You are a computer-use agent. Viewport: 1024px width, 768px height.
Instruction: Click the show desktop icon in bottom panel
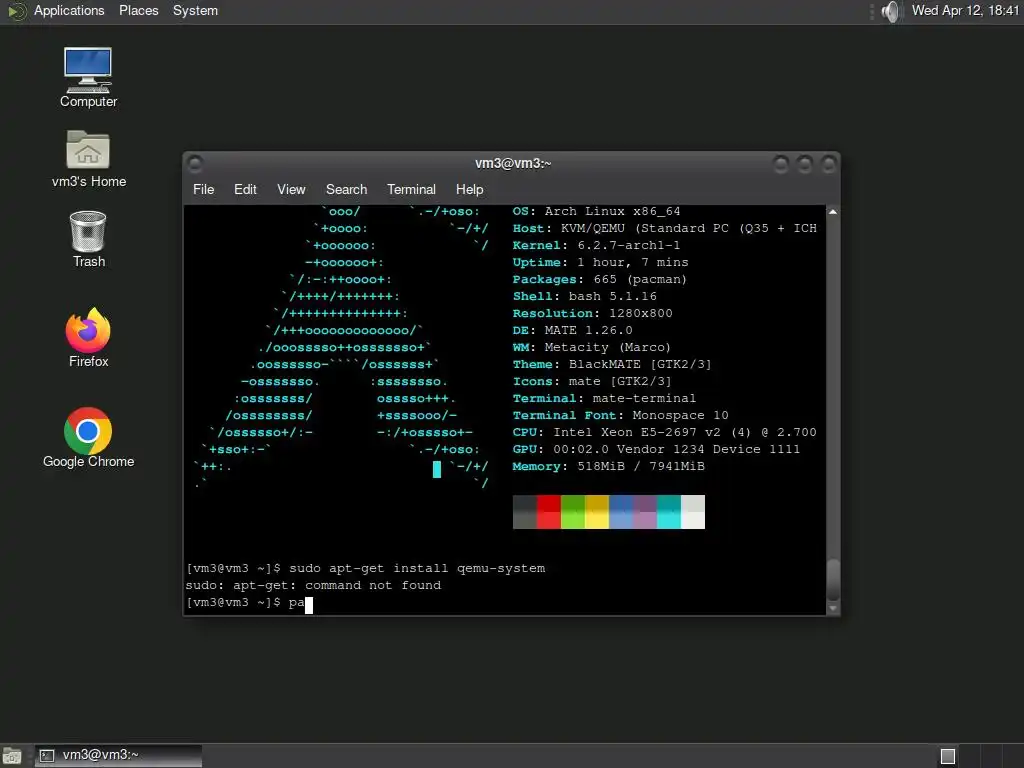(12, 756)
